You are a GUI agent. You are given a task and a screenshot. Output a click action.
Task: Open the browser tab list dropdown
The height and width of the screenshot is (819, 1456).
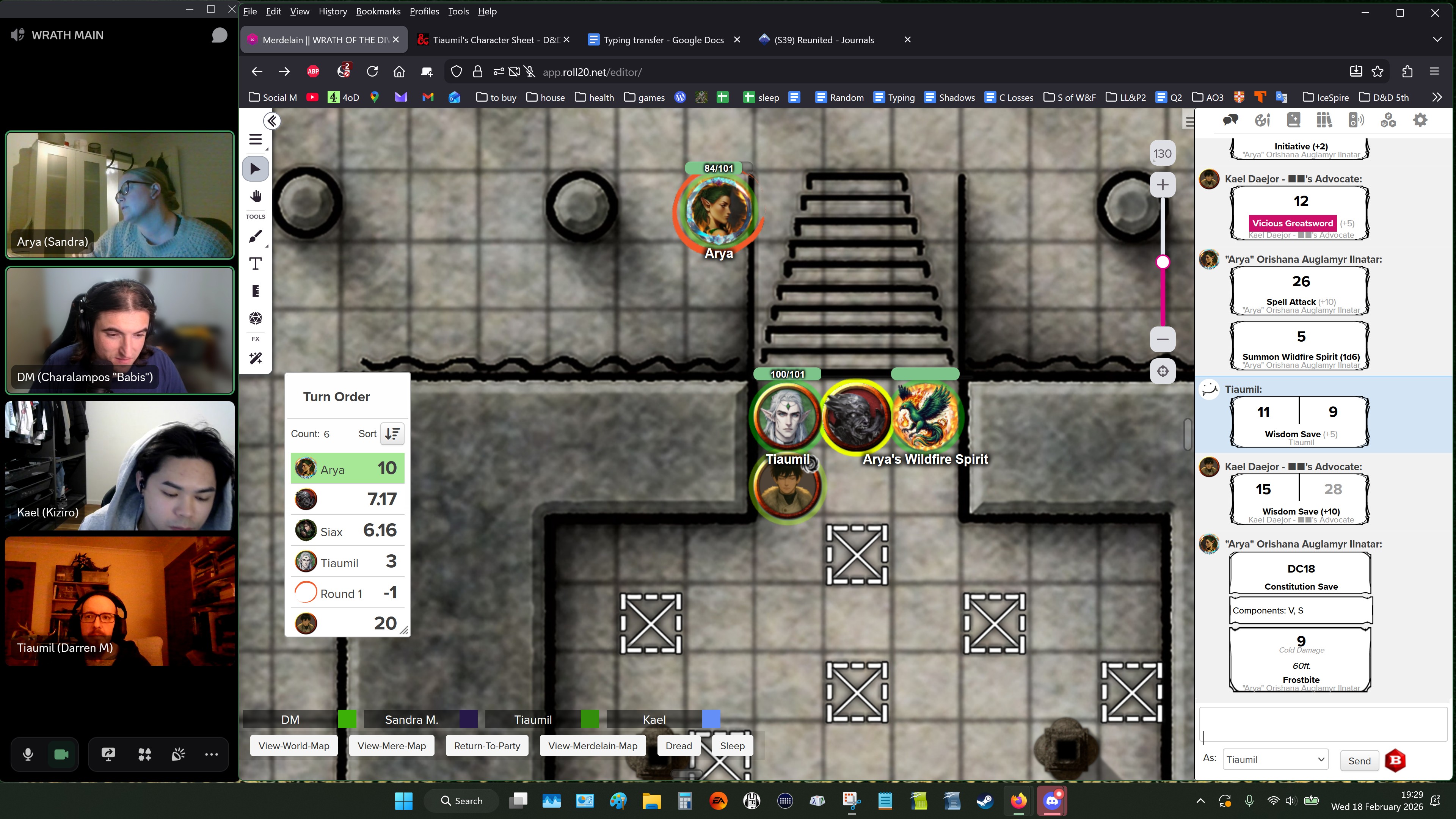[1437, 39]
